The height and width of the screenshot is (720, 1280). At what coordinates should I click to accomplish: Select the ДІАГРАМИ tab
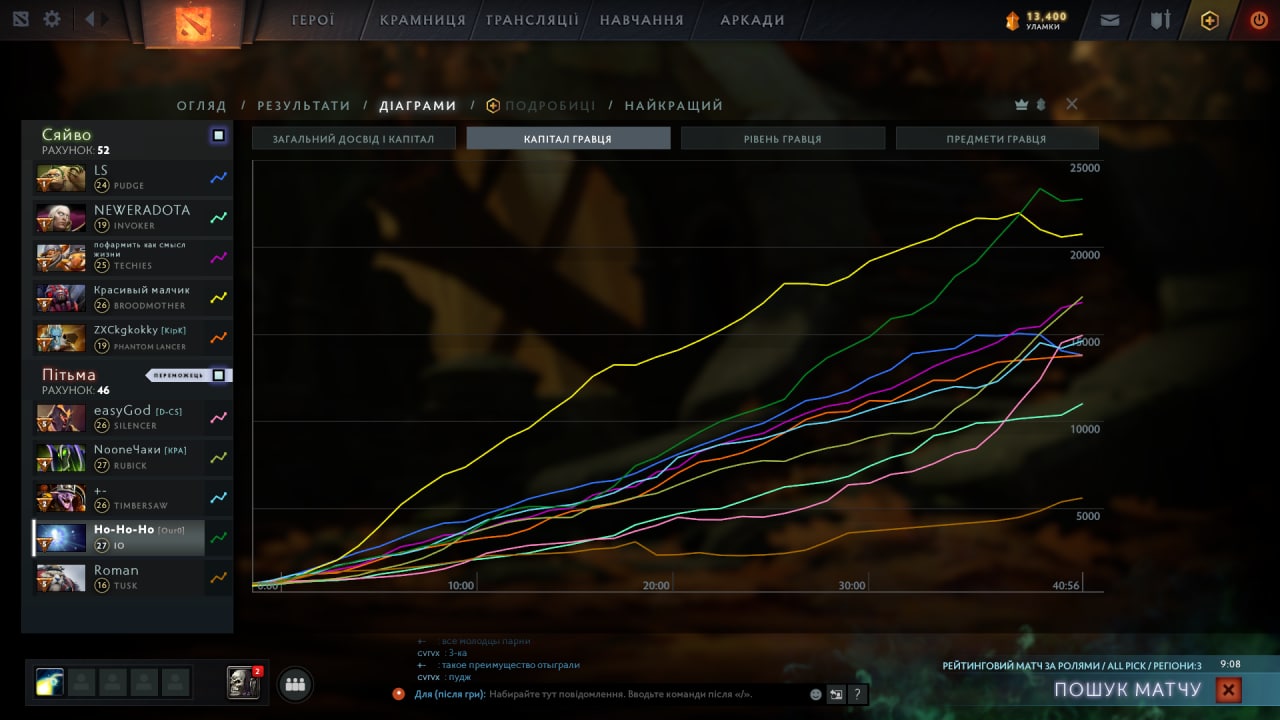tap(418, 105)
